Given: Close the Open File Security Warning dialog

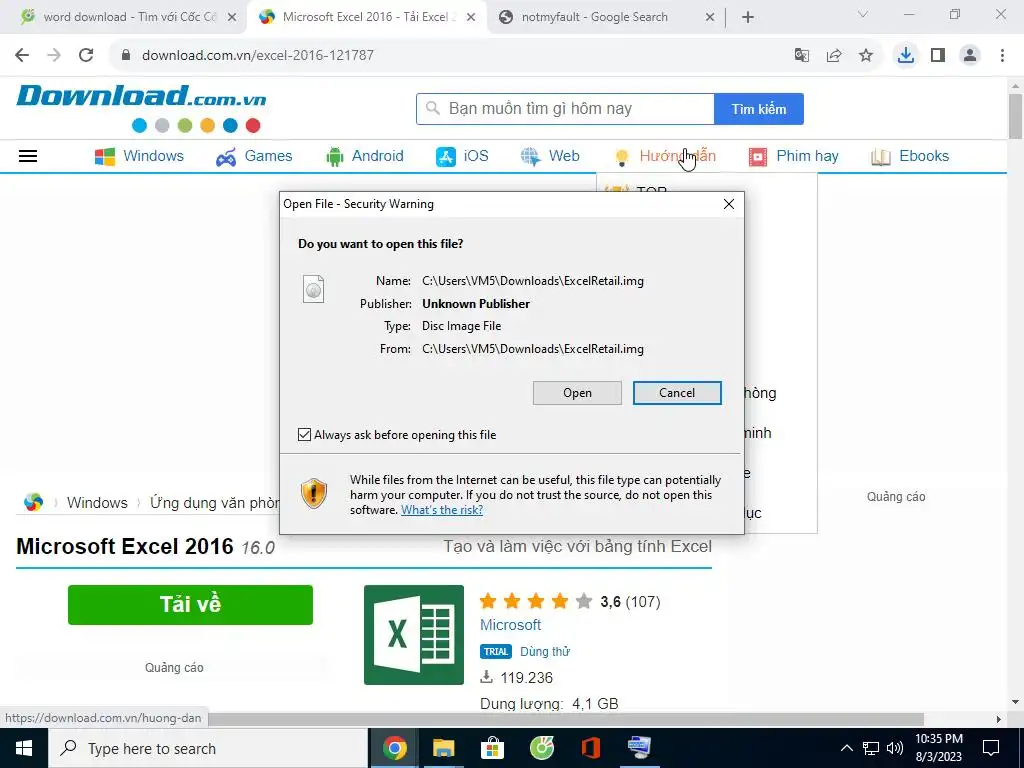Looking at the screenshot, I should [729, 204].
